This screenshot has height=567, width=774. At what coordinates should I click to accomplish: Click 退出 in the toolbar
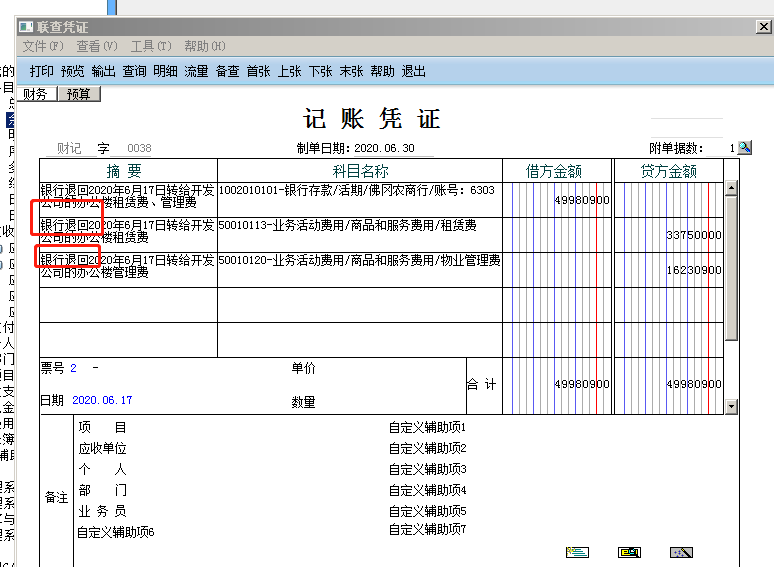tap(414, 72)
